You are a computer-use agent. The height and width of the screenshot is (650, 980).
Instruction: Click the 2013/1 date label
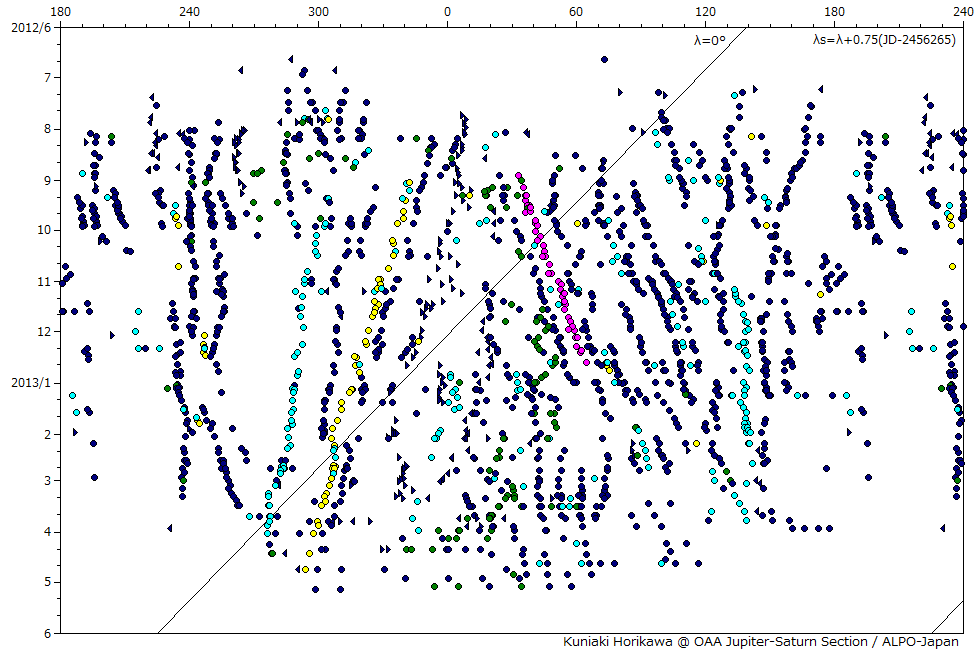click(x=31, y=382)
